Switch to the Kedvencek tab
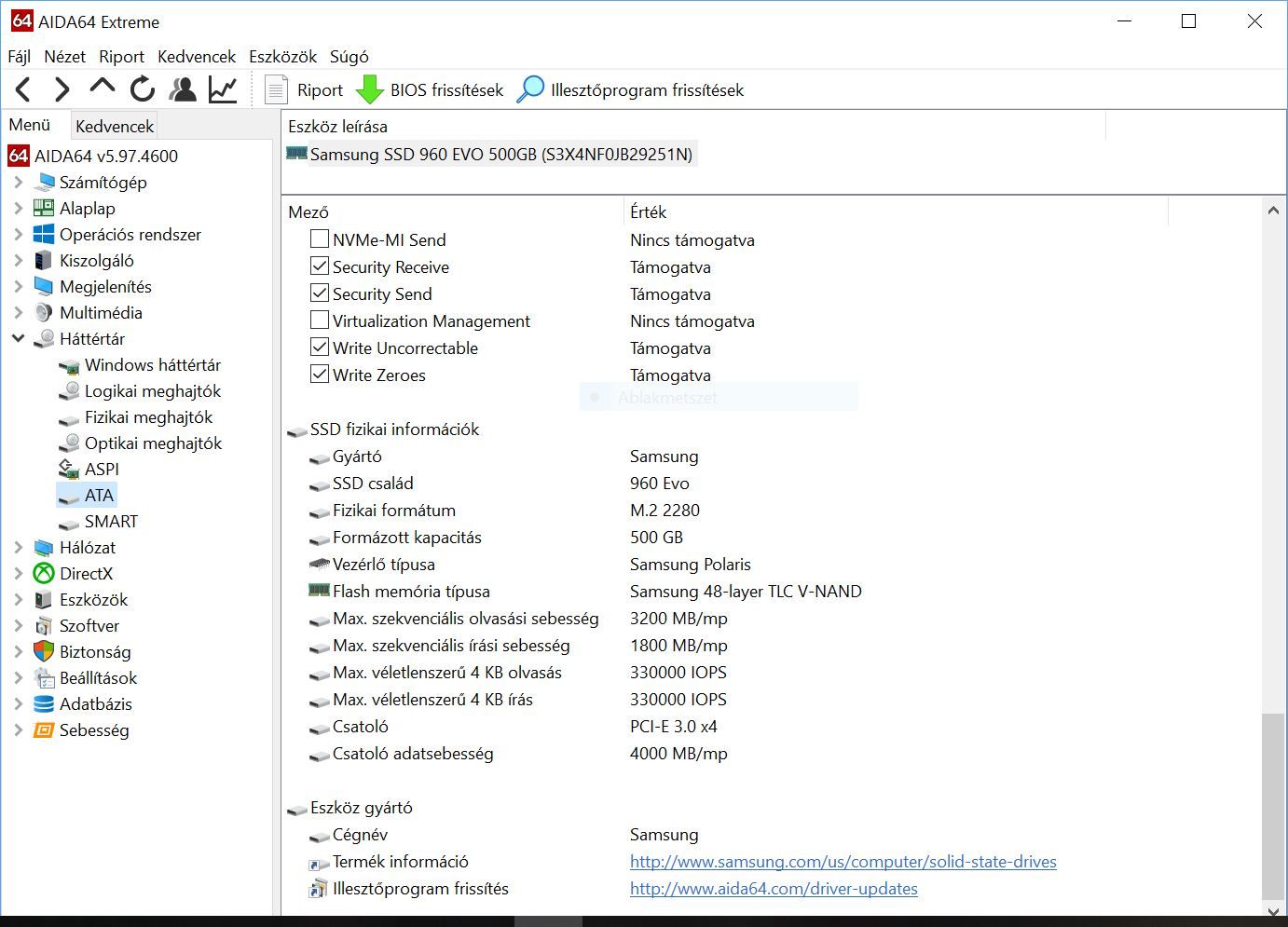The width and height of the screenshot is (1288, 927). coord(115,126)
